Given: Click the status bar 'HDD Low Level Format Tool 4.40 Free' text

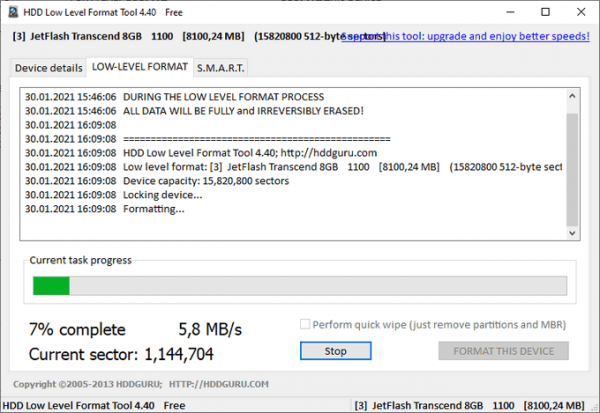Looking at the screenshot, I should pyautogui.click(x=94, y=405).
